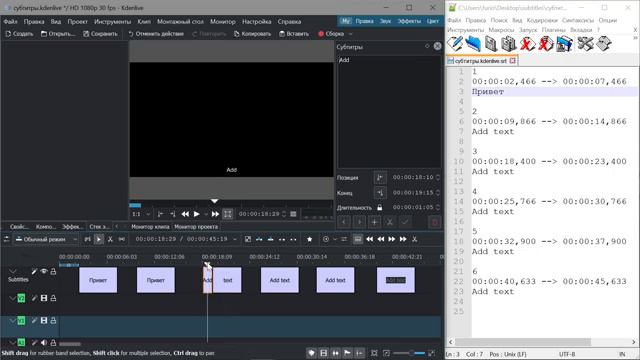Click the Notepad++ close all files icon
This screenshot has width=640, height=360.
tap(545, 44)
